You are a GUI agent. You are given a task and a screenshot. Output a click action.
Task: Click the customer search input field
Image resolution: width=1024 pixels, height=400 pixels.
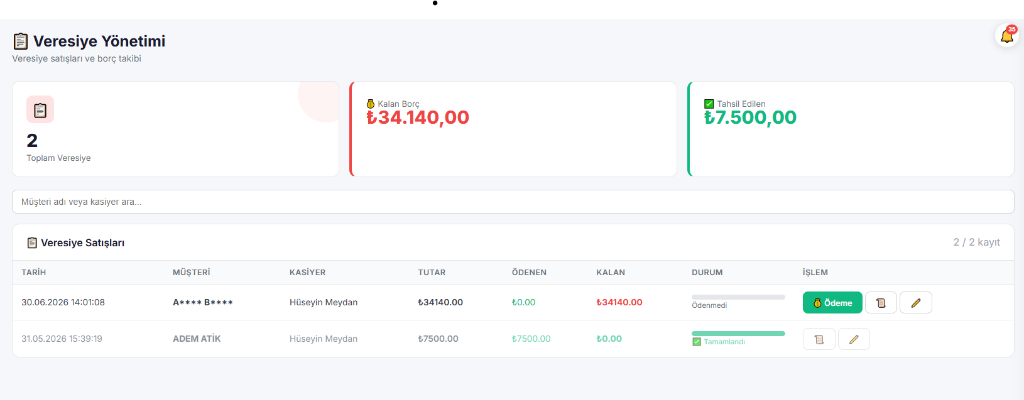pyautogui.click(x=513, y=202)
